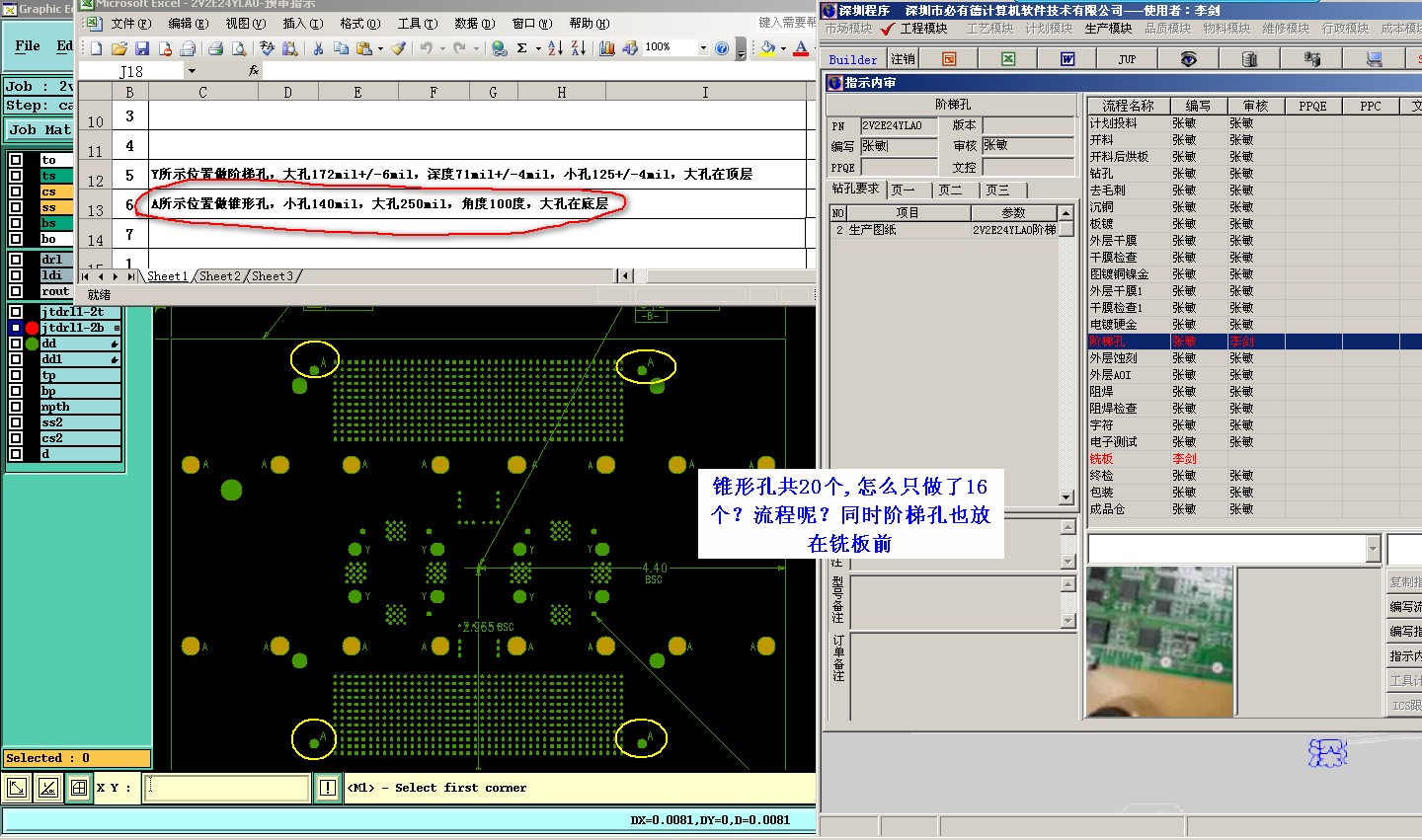Click the Excel Help question mark icon

click(x=722, y=47)
